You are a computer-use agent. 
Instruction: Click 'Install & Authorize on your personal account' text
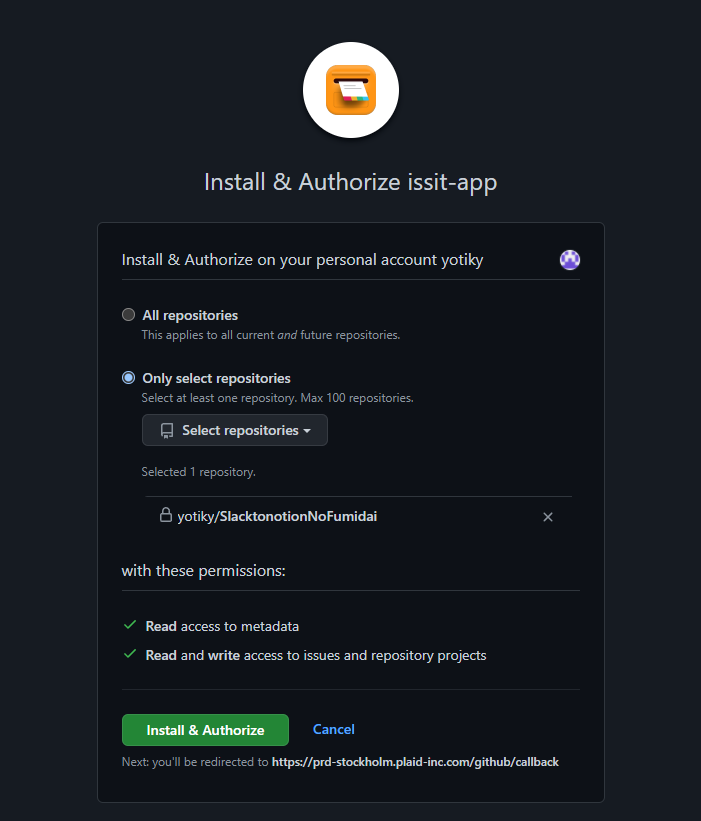[302, 260]
